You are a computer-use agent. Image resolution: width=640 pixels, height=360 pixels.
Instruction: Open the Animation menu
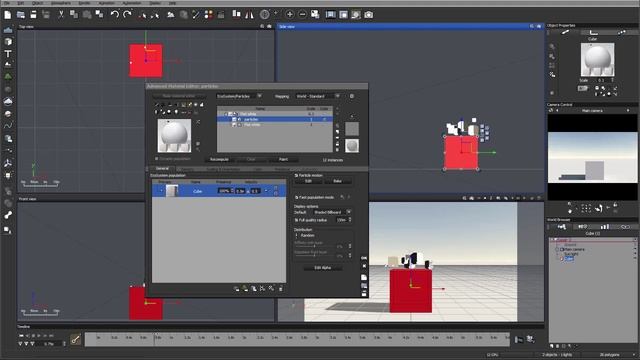107,3
